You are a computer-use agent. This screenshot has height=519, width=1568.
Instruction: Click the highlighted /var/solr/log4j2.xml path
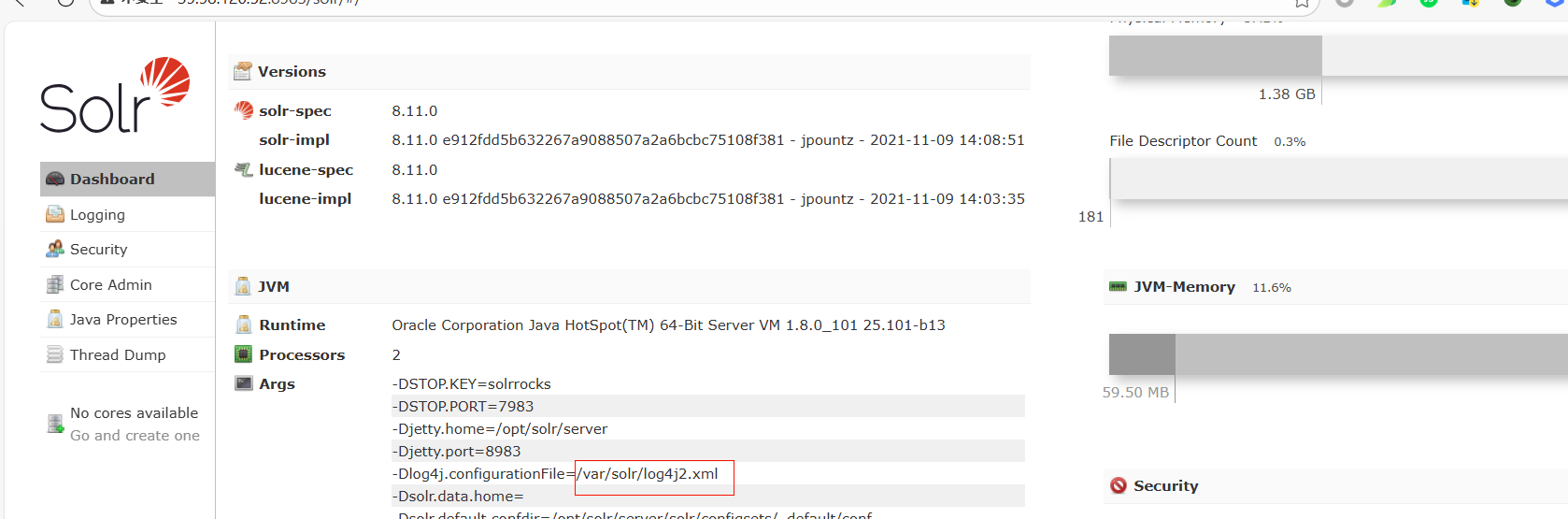click(650, 474)
